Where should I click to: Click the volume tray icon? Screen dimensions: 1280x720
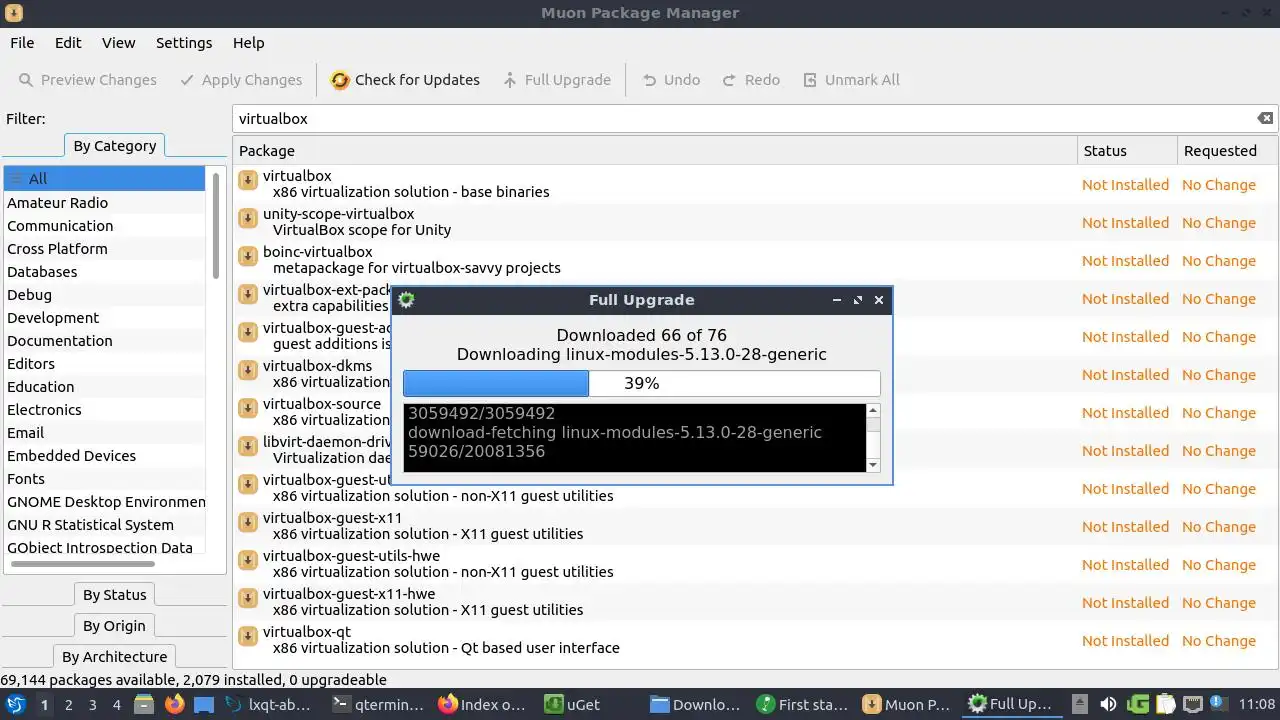click(1108, 704)
